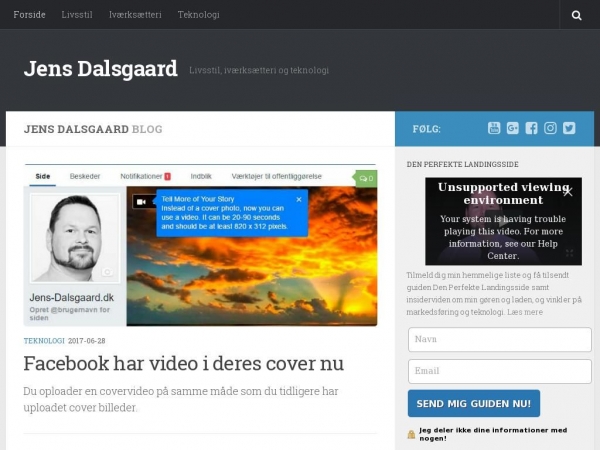
Task: Click the excerpt Du oploader en covervideo
Action: [181, 399]
